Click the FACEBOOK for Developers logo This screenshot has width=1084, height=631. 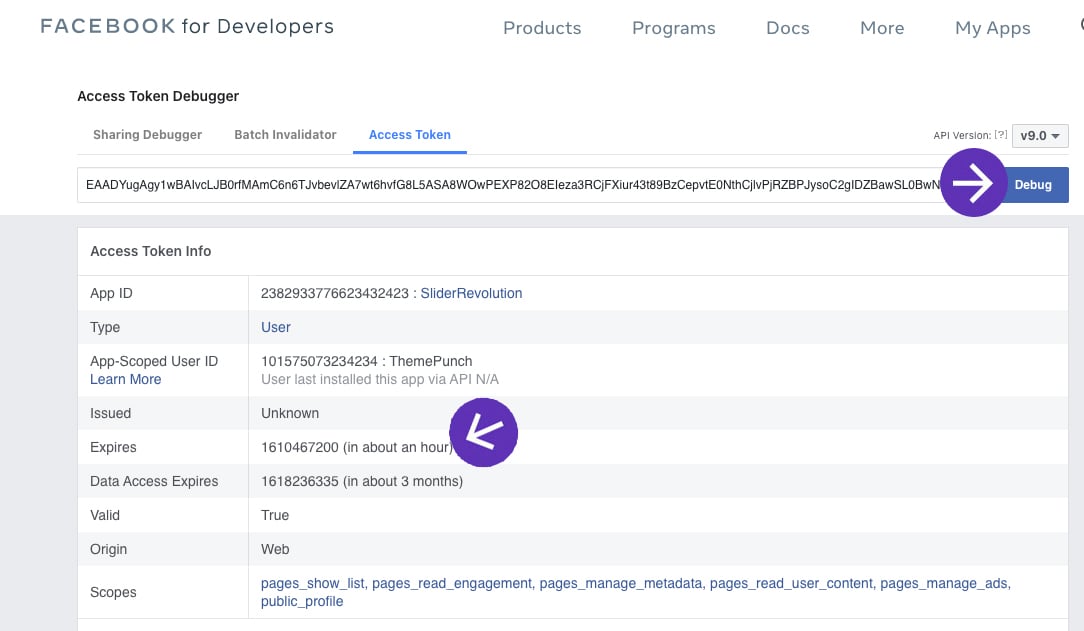click(187, 26)
